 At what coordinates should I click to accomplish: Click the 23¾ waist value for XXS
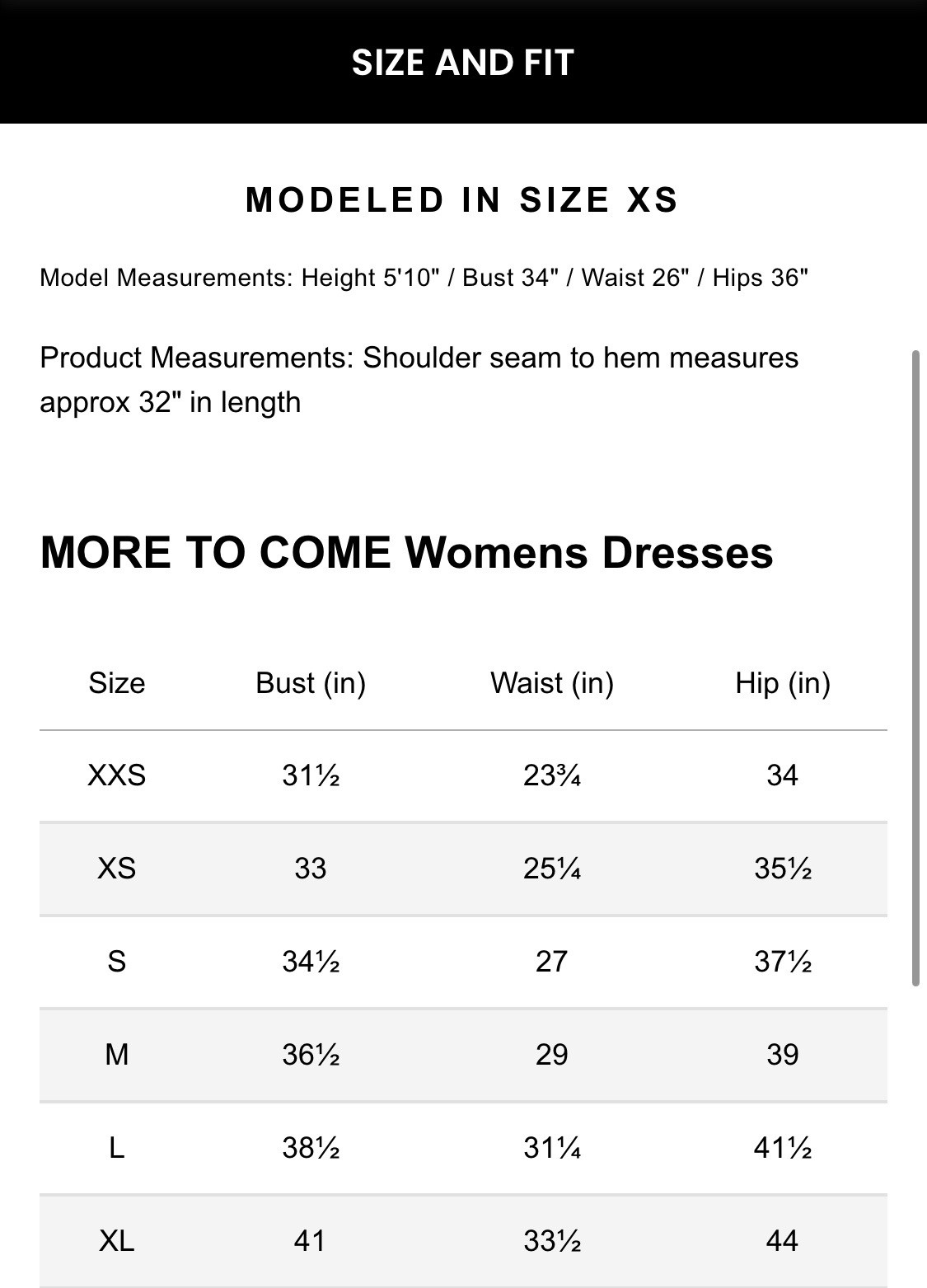[x=552, y=775]
